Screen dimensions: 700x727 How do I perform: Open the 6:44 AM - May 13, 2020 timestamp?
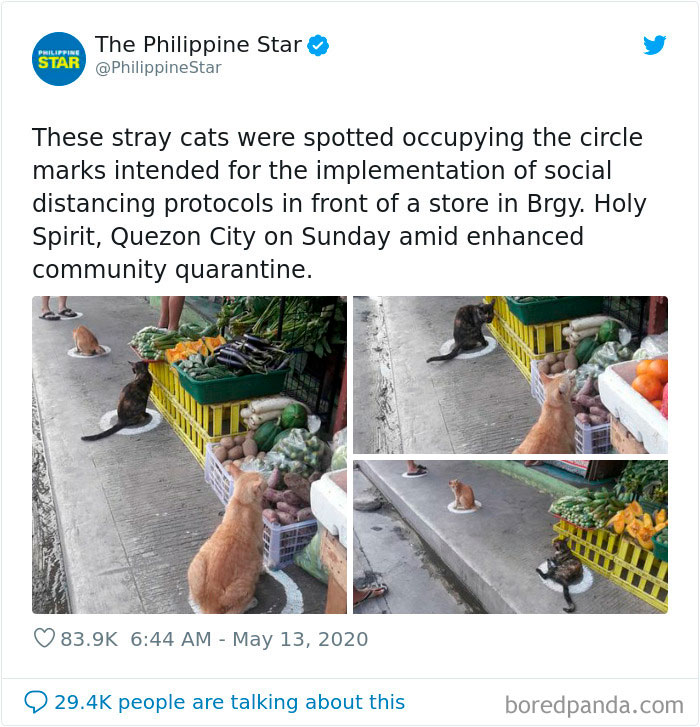coord(249,639)
